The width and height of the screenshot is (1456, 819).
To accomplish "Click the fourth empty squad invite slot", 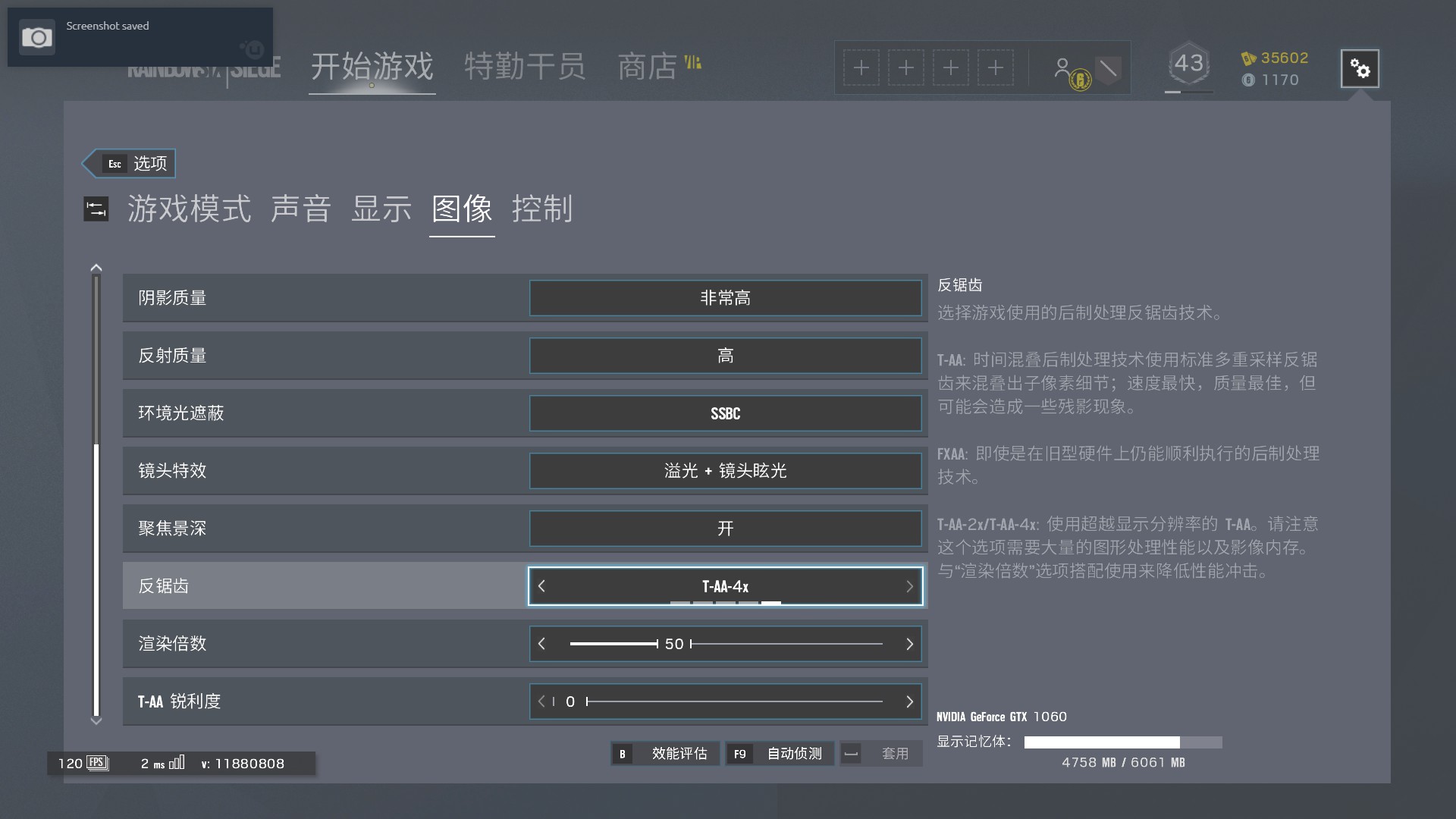I will pos(996,68).
